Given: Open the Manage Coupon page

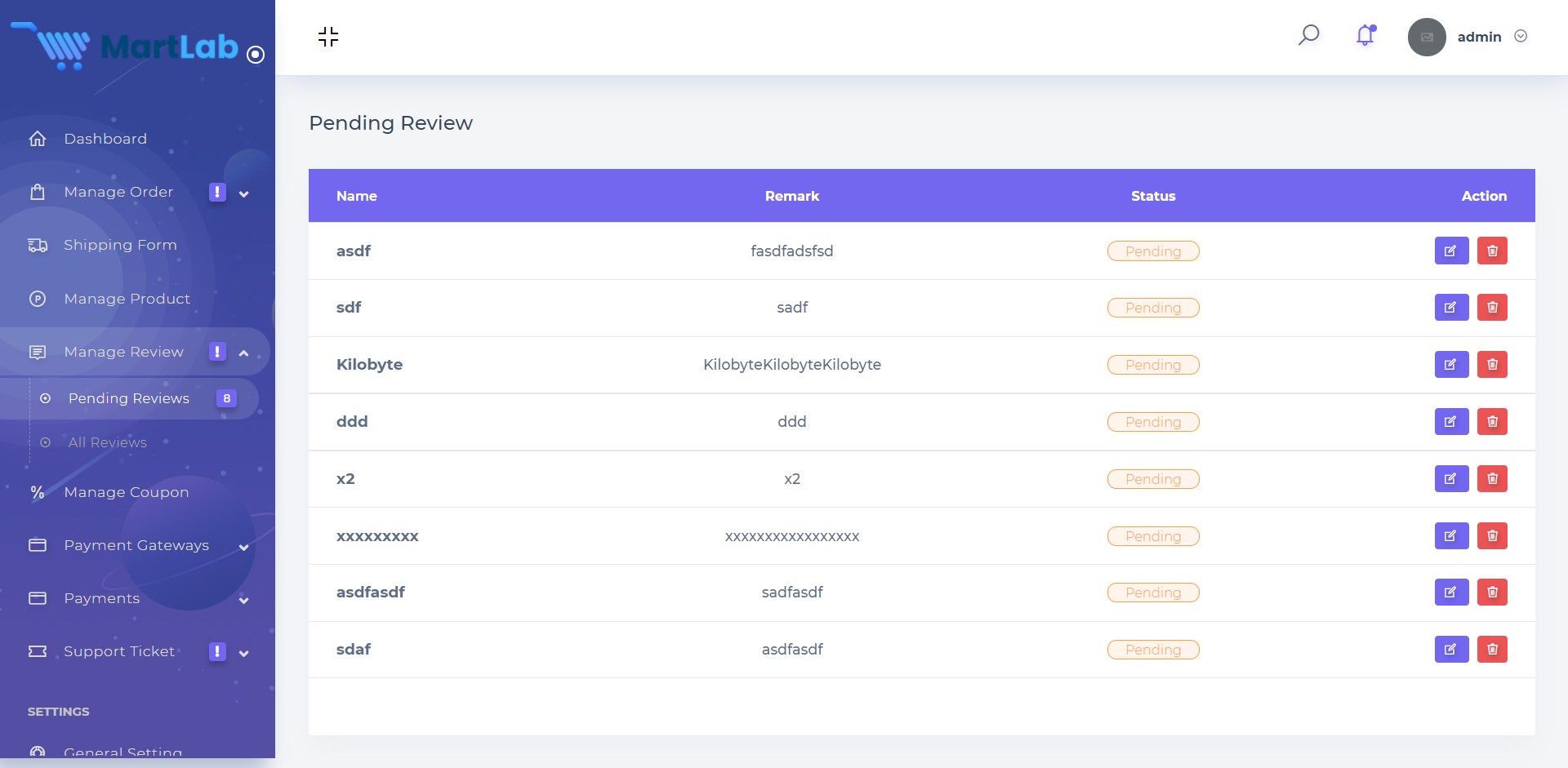Looking at the screenshot, I should coord(126,492).
